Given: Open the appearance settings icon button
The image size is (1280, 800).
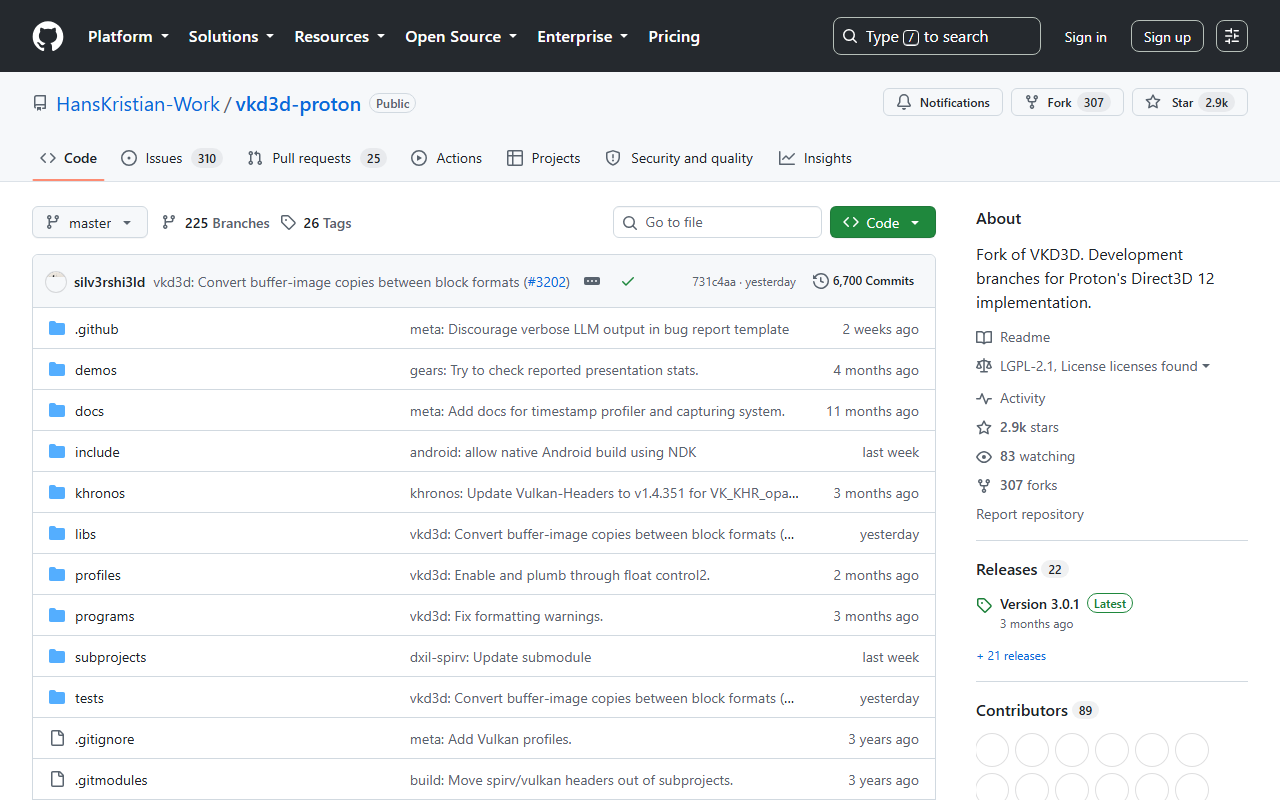Looking at the screenshot, I should pyautogui.click(x=1232, y=37).
